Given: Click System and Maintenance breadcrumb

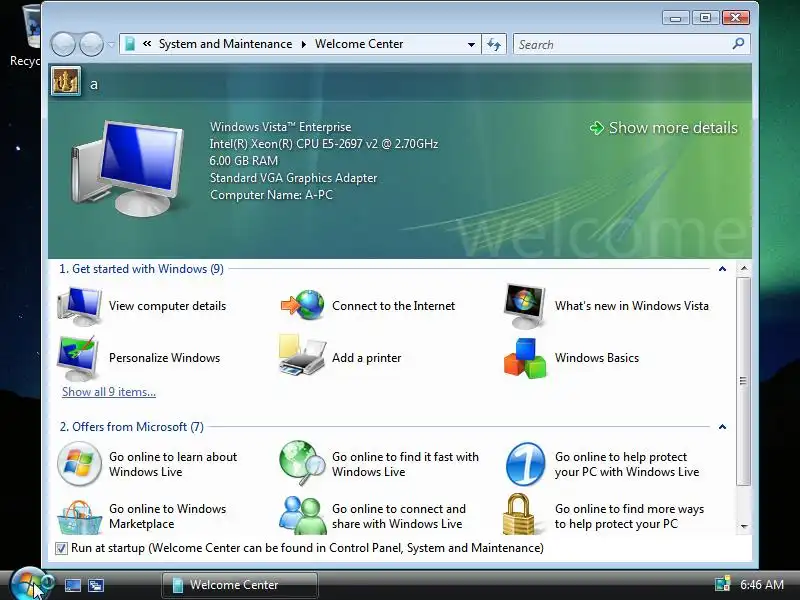Looking at the screenshot, I should click(226, 44).
